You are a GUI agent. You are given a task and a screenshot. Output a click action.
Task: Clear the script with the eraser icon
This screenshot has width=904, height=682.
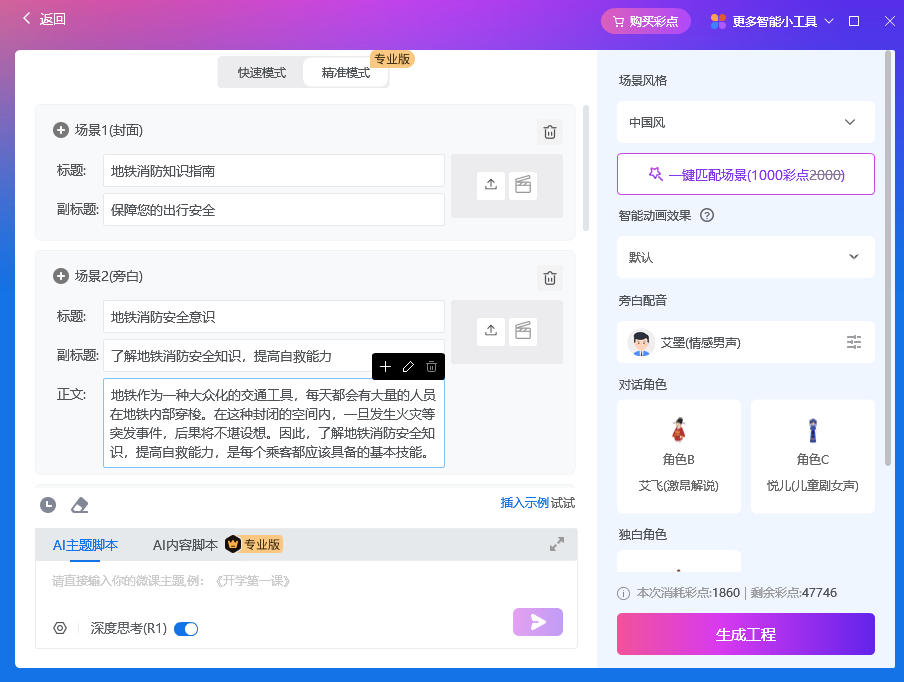point(79,505)
